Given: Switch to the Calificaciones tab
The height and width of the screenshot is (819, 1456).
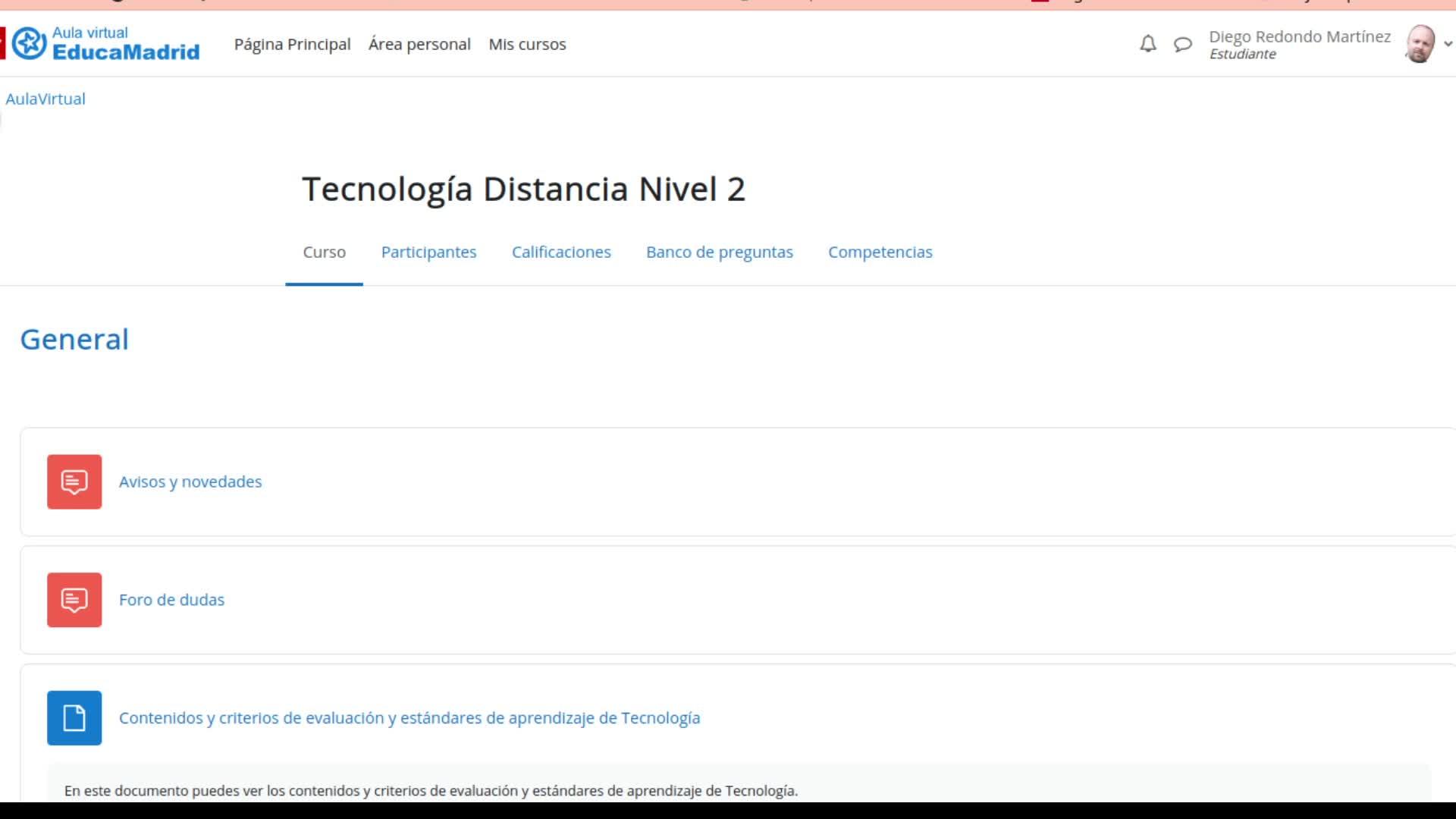Looking at the screenshot, I should [x=561, y=252].
